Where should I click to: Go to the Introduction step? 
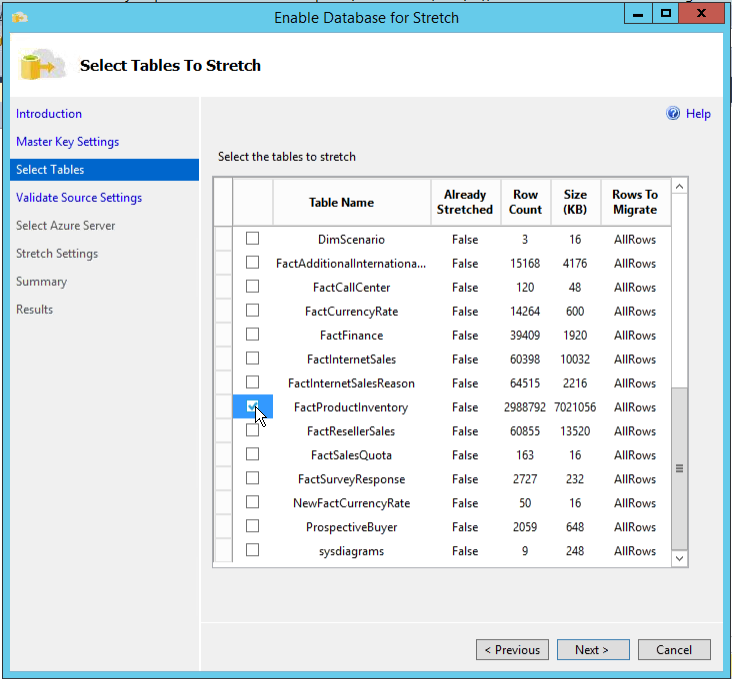(49, 113)
